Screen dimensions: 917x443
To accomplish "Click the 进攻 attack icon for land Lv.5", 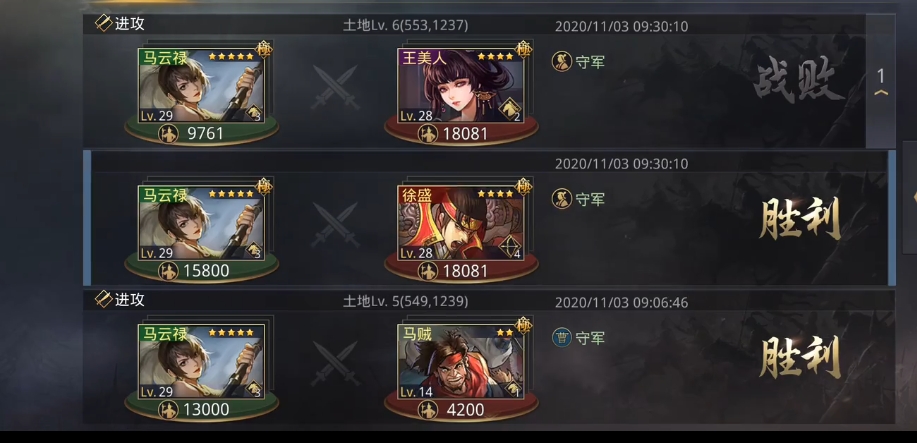I will pyautogui.click(x=104, y=300).
